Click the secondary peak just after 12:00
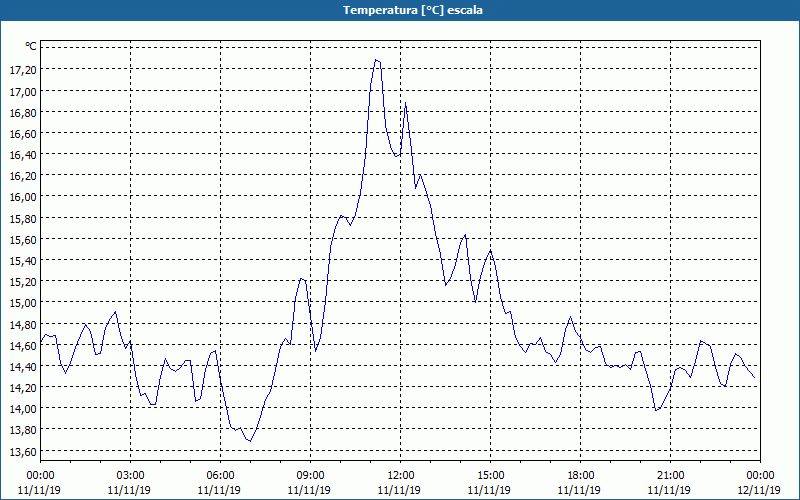The image size is (800, 500). [x=406, y=103]
